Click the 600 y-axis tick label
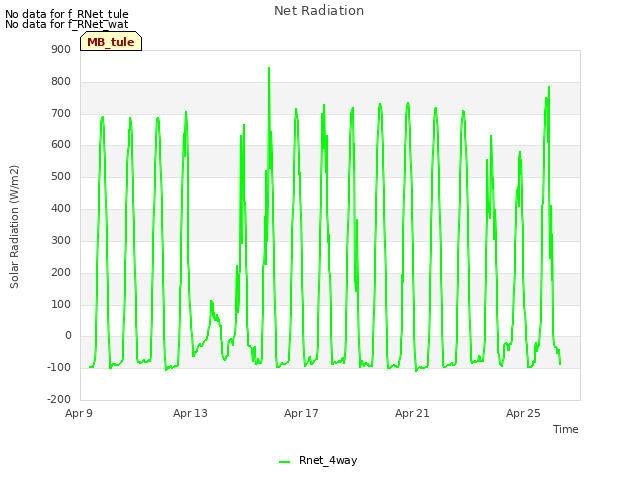Viewport: 640px width, 480px height. (x=61, y=144)
